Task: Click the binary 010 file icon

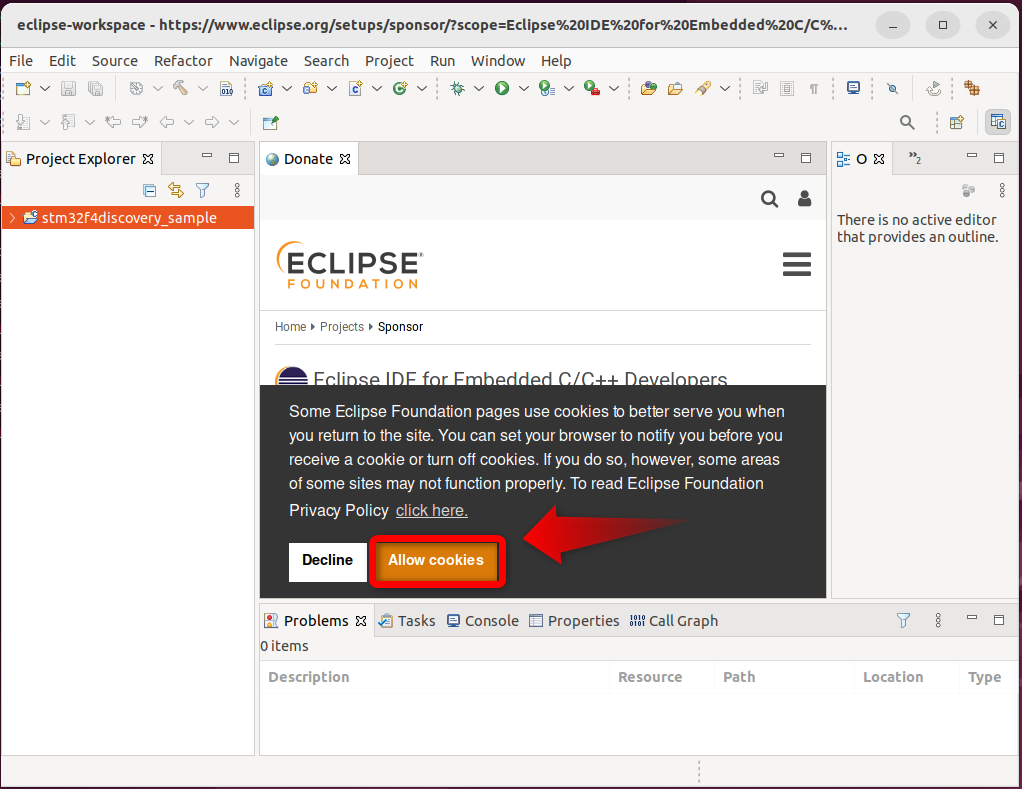Action: (226, 88)
